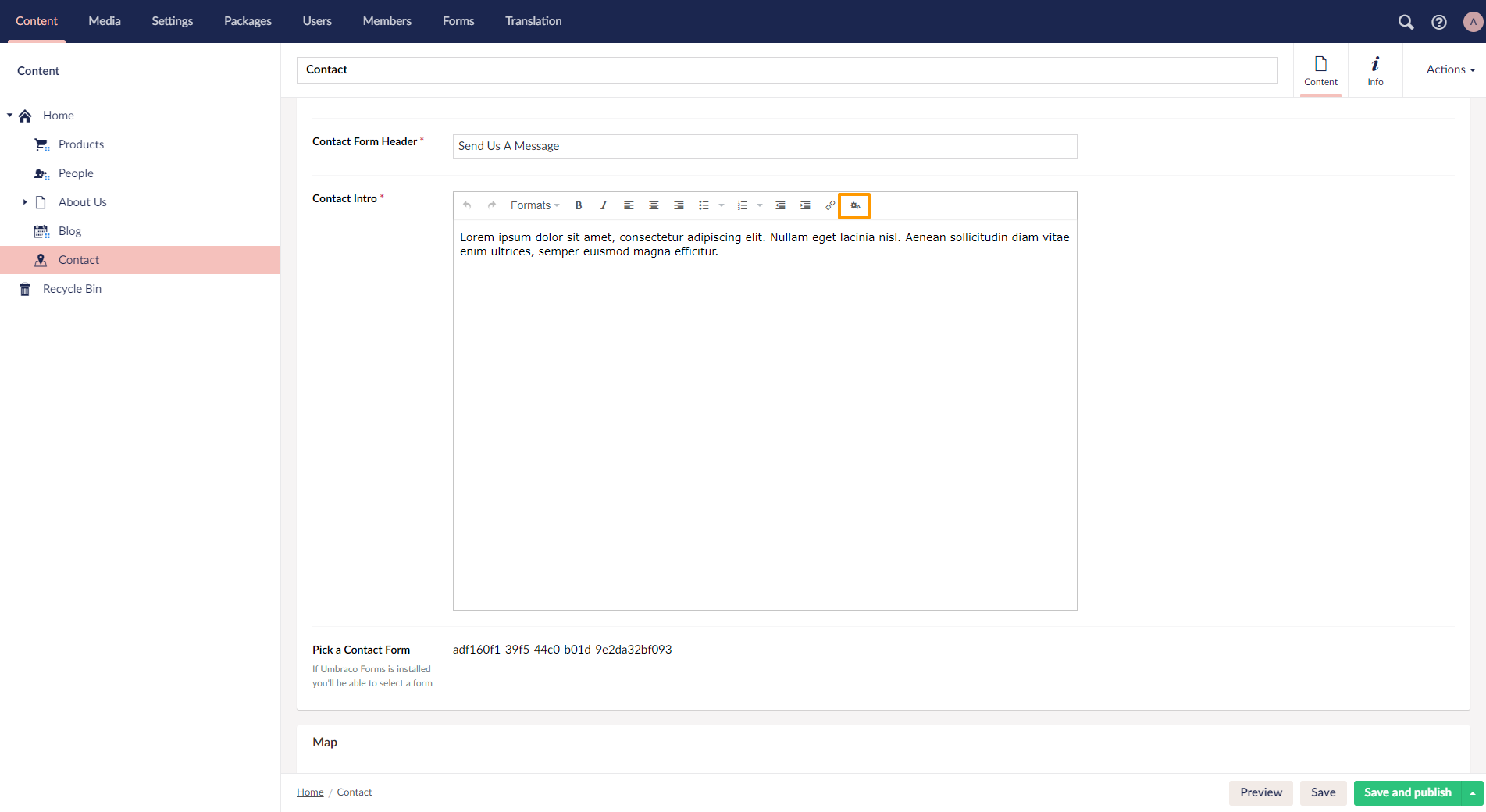The height and width of the screenshot is (812, 1486).
Task: Click the People users icon
Action: 42,173
